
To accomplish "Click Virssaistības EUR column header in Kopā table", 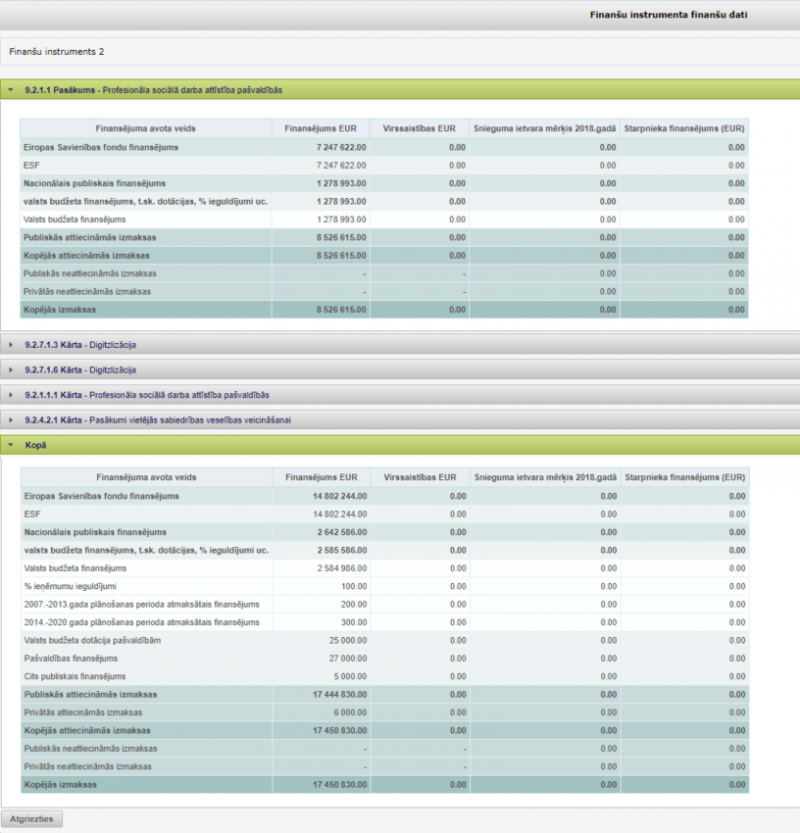I will point(420,477).
